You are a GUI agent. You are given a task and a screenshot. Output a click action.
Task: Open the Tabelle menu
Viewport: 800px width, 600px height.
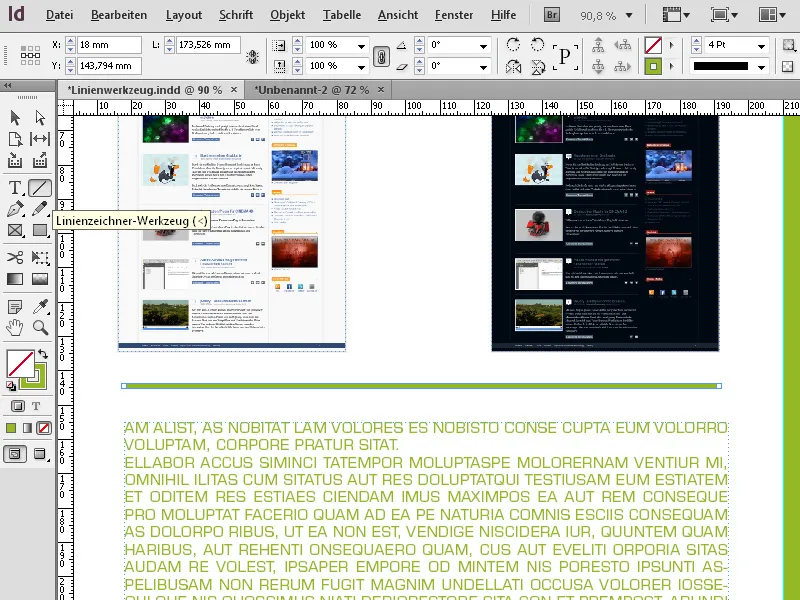(342, 15)
